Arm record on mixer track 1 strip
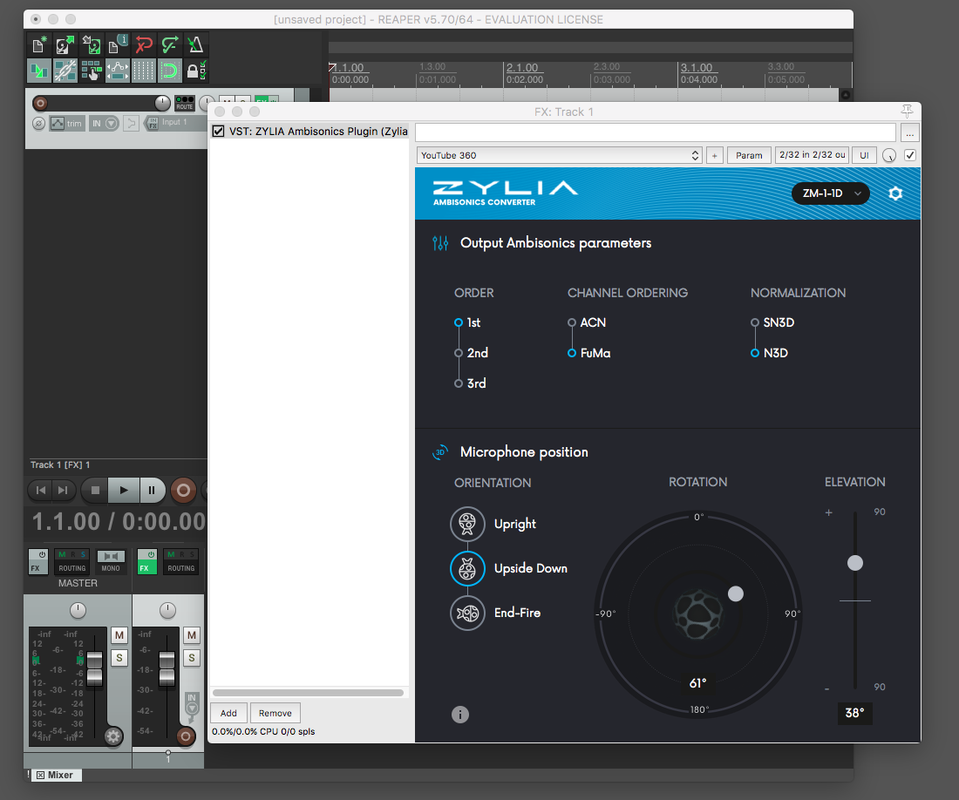This screenshot has width=959, height=800. 185,736
